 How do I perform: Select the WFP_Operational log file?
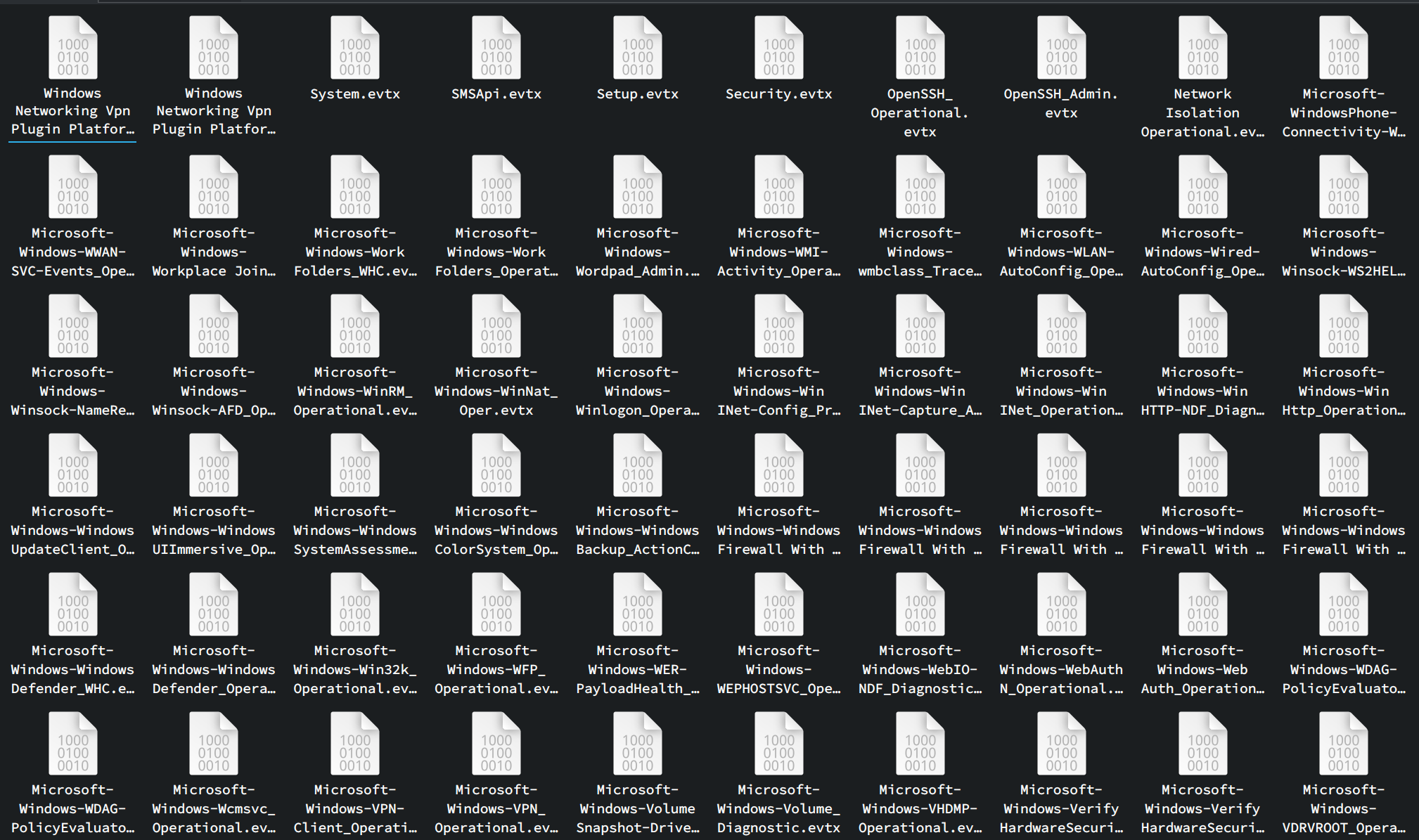tap(496, 605)
